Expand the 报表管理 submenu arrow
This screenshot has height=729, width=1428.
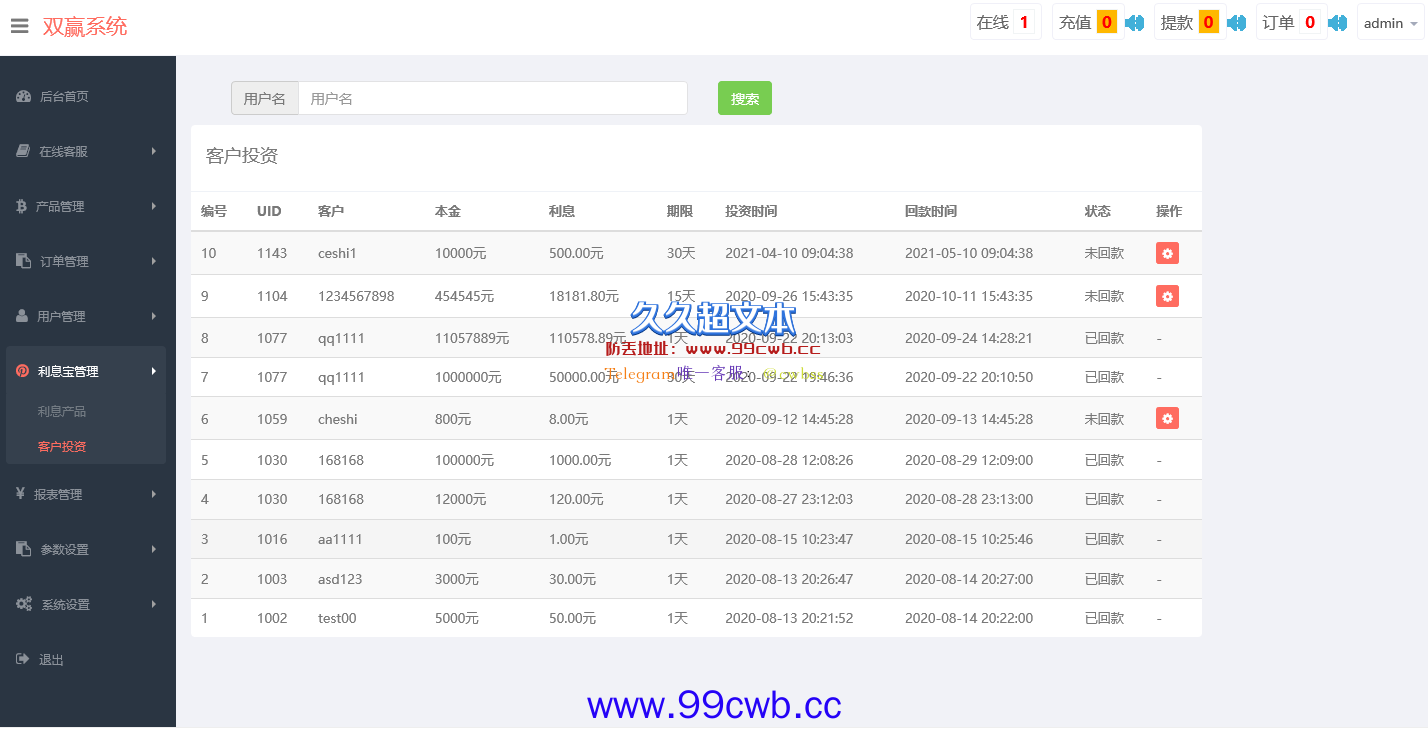[154, 494]
